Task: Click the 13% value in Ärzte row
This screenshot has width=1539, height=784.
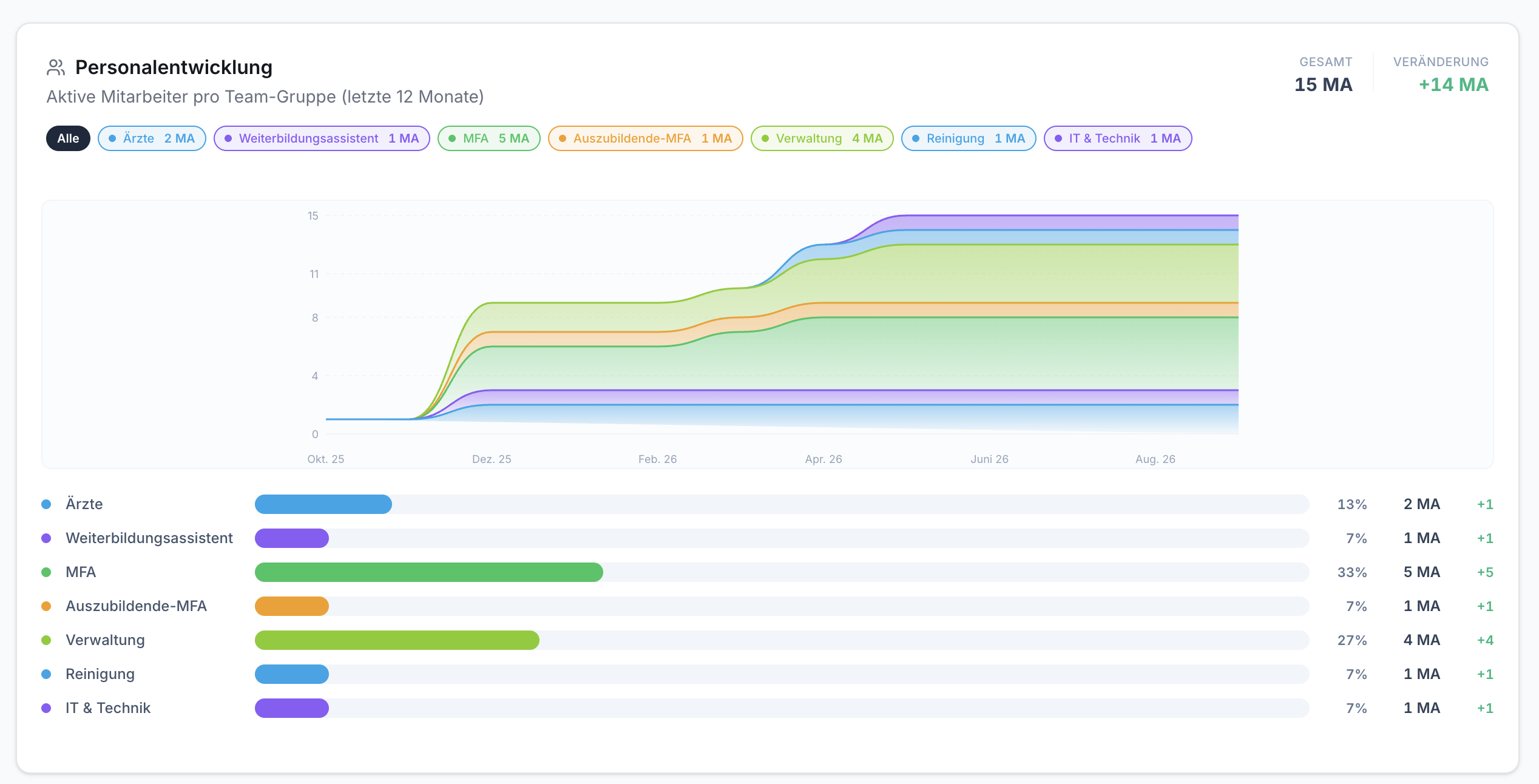Action: pyautogui.click(x=1352, y=504)
